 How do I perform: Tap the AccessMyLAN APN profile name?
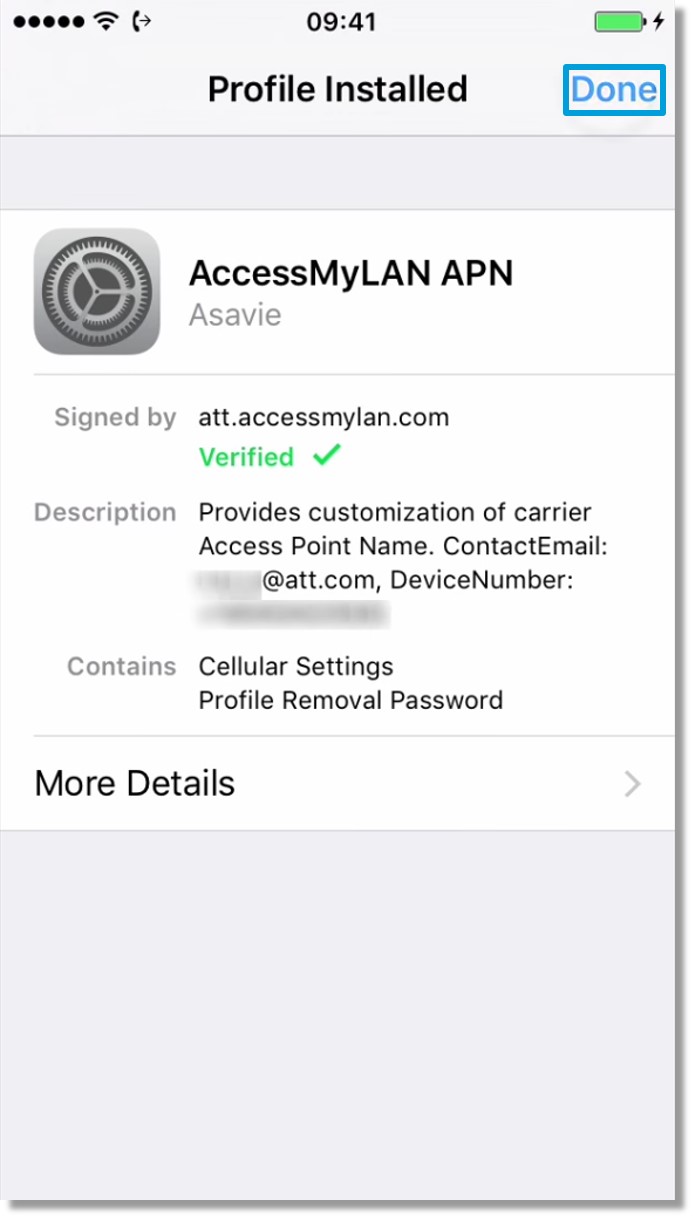(351, 273)
